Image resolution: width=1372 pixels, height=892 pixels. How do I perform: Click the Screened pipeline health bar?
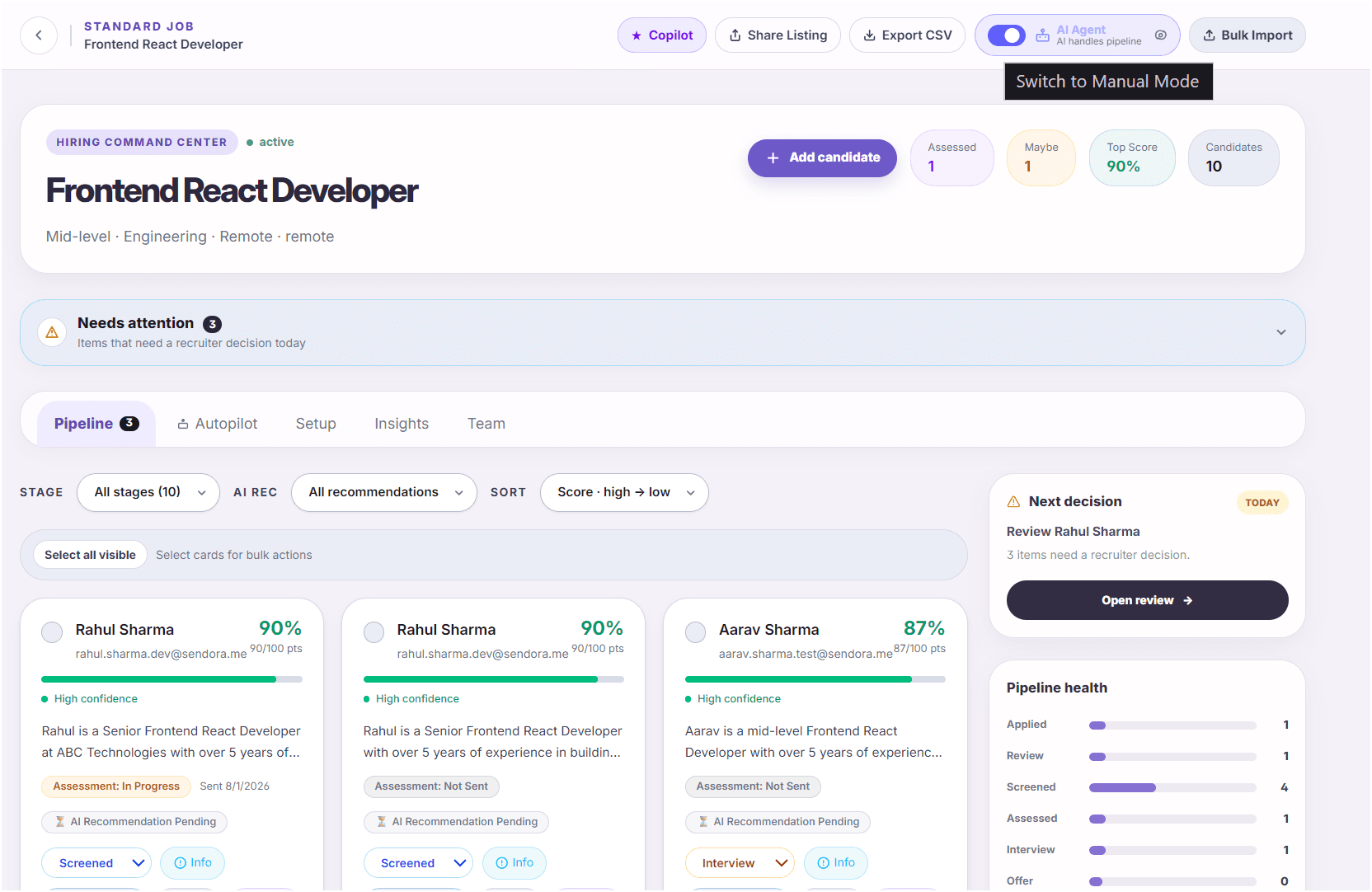tap(1172, 787)
